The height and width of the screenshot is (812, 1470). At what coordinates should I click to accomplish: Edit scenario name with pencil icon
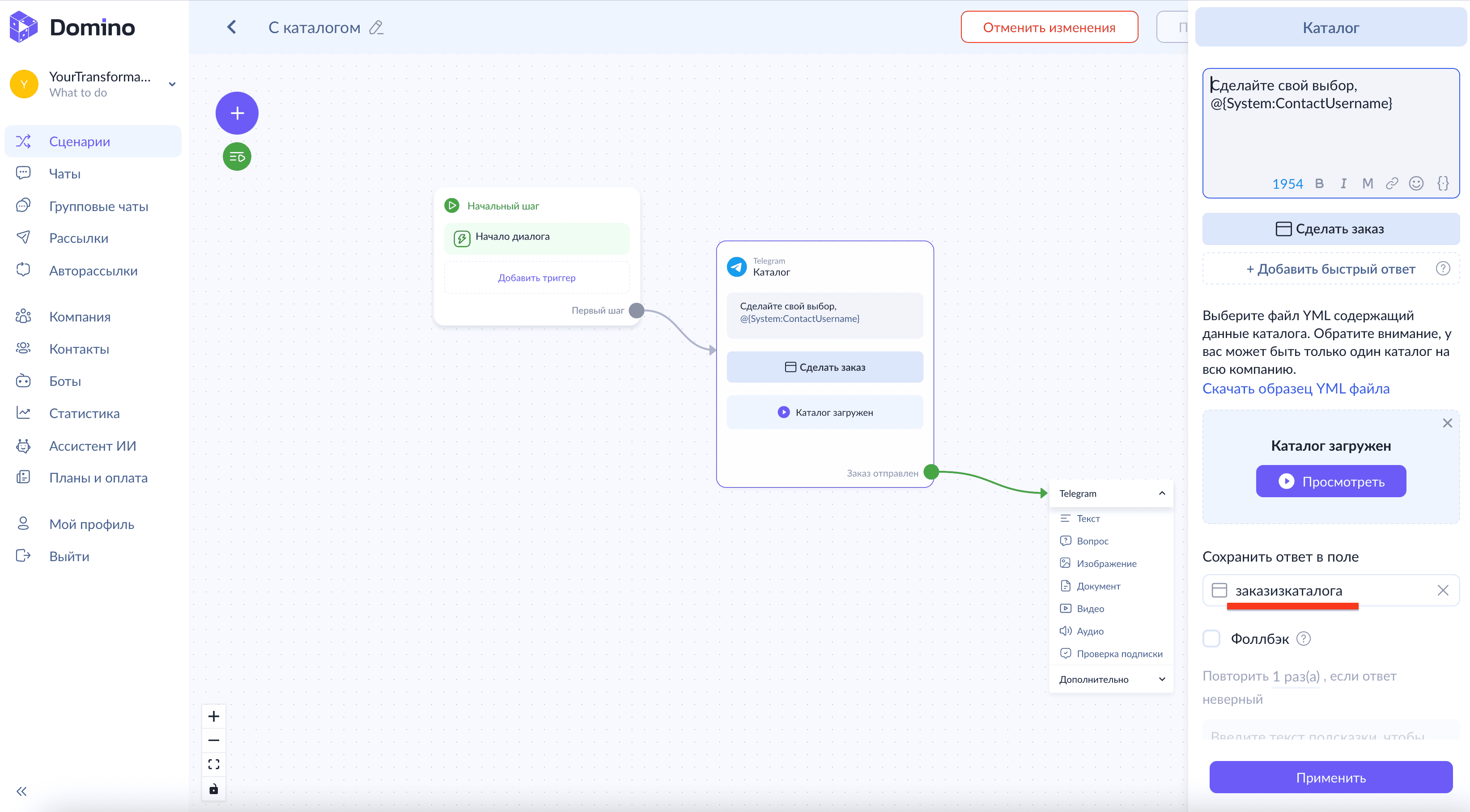tap(376, 27)
